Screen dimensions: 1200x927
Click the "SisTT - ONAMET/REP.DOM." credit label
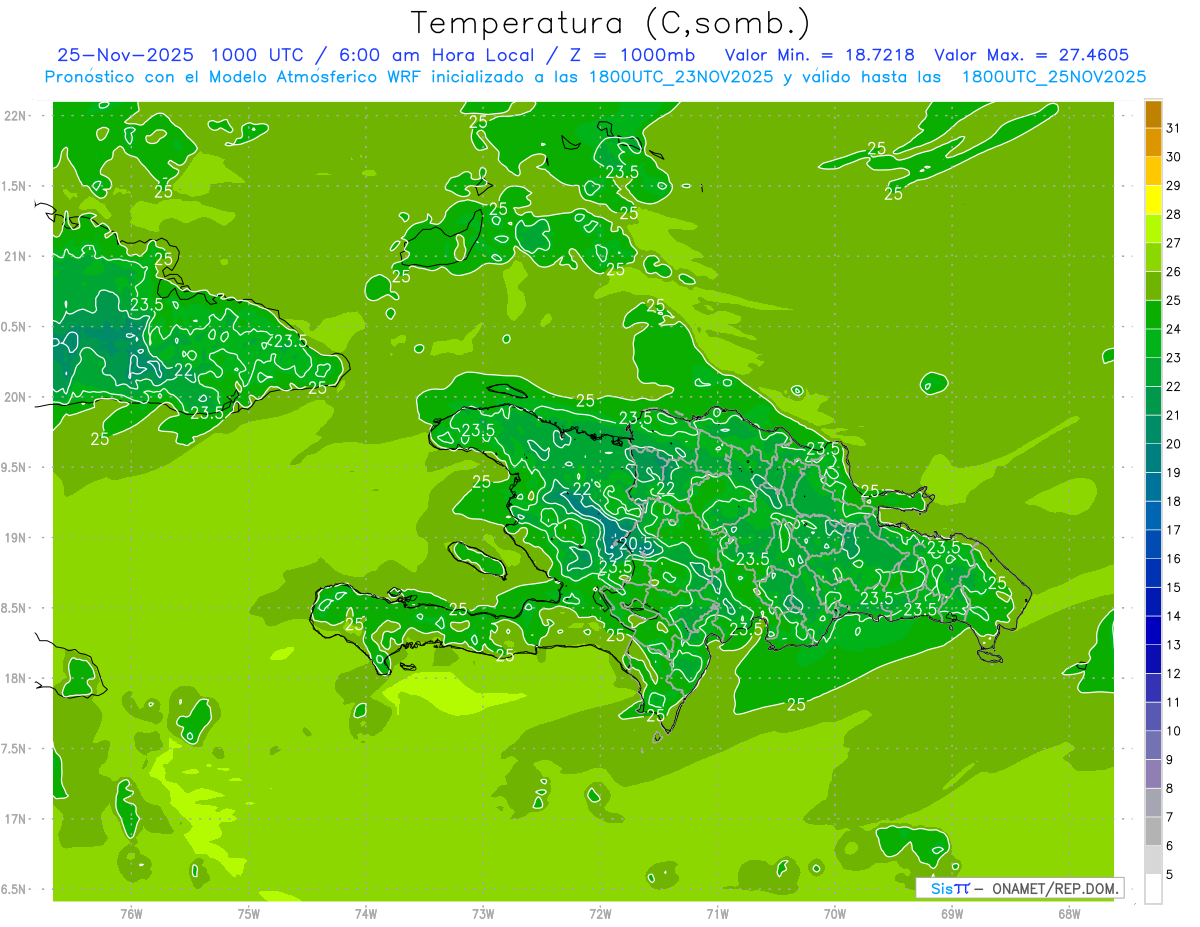point(1020,888)
